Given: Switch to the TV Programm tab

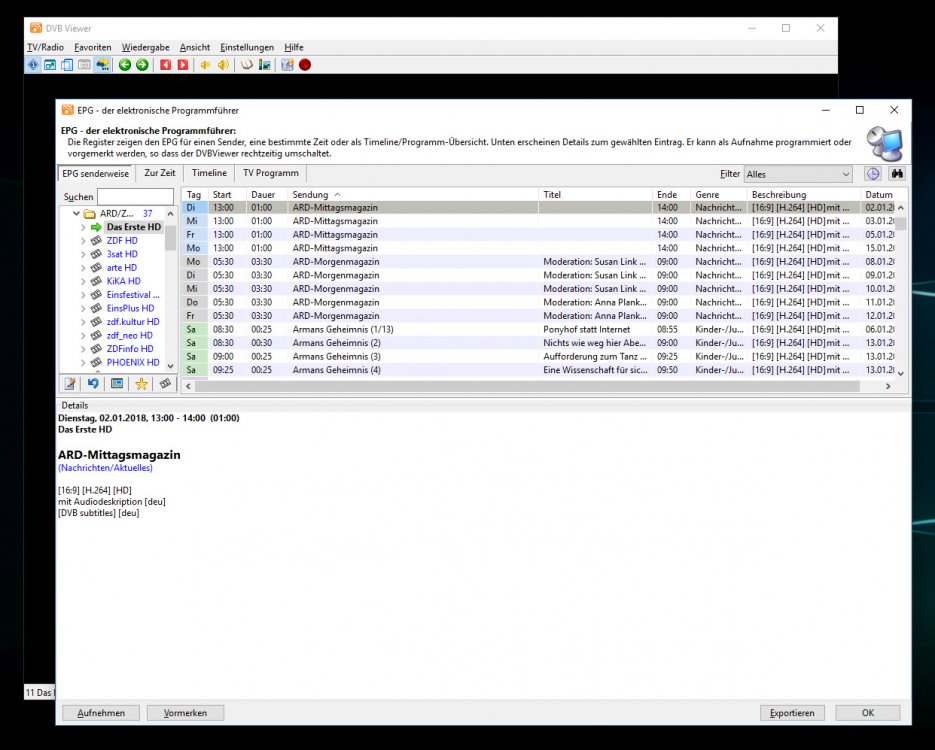Looking at the screenshot, I should [271, 173].
